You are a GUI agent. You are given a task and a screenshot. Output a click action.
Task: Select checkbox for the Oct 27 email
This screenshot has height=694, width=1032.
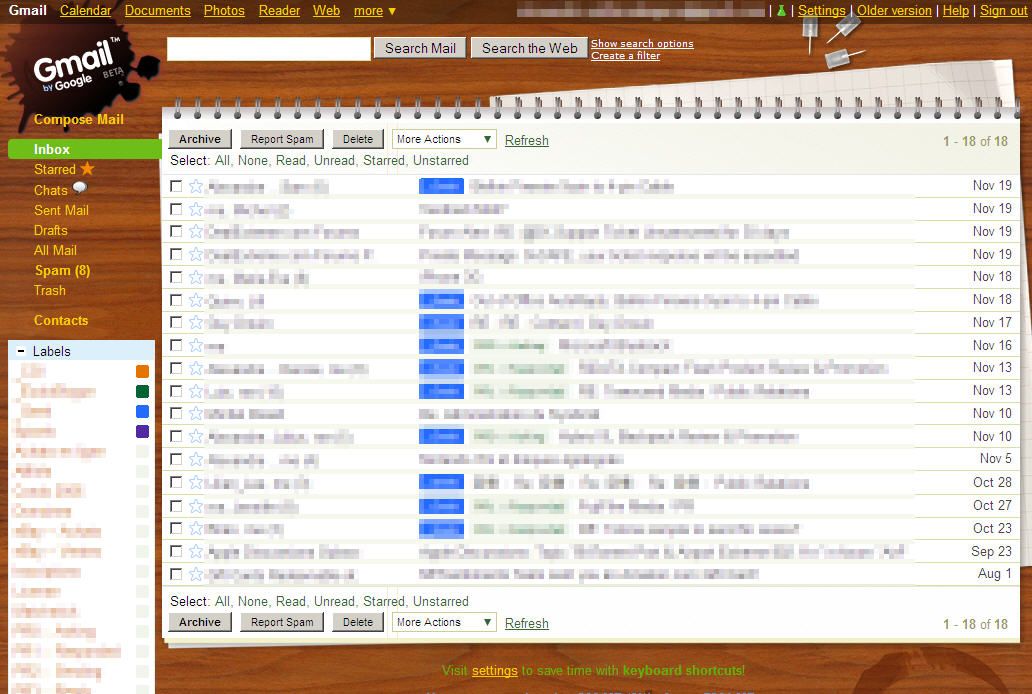click(x=176, y=506)
